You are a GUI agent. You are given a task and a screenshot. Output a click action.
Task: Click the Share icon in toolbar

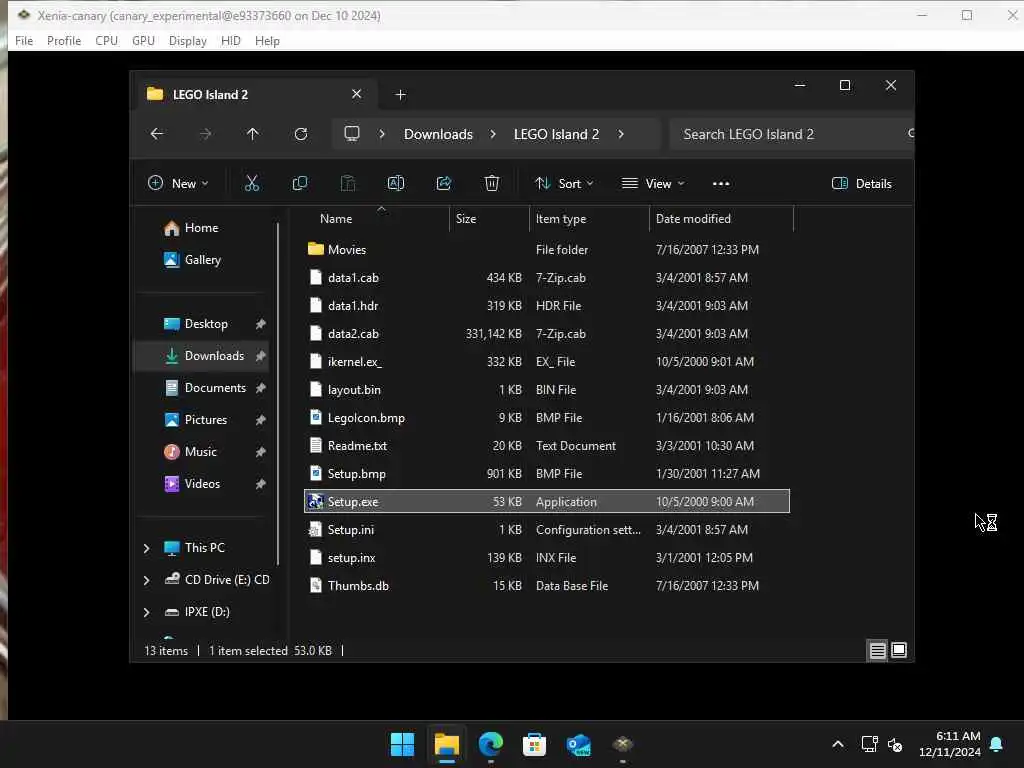pos(444,184)
